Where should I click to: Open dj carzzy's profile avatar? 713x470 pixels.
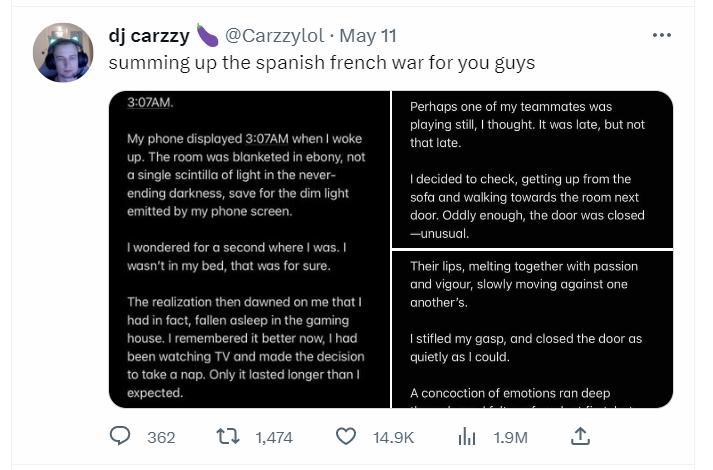tap(63, 53)
